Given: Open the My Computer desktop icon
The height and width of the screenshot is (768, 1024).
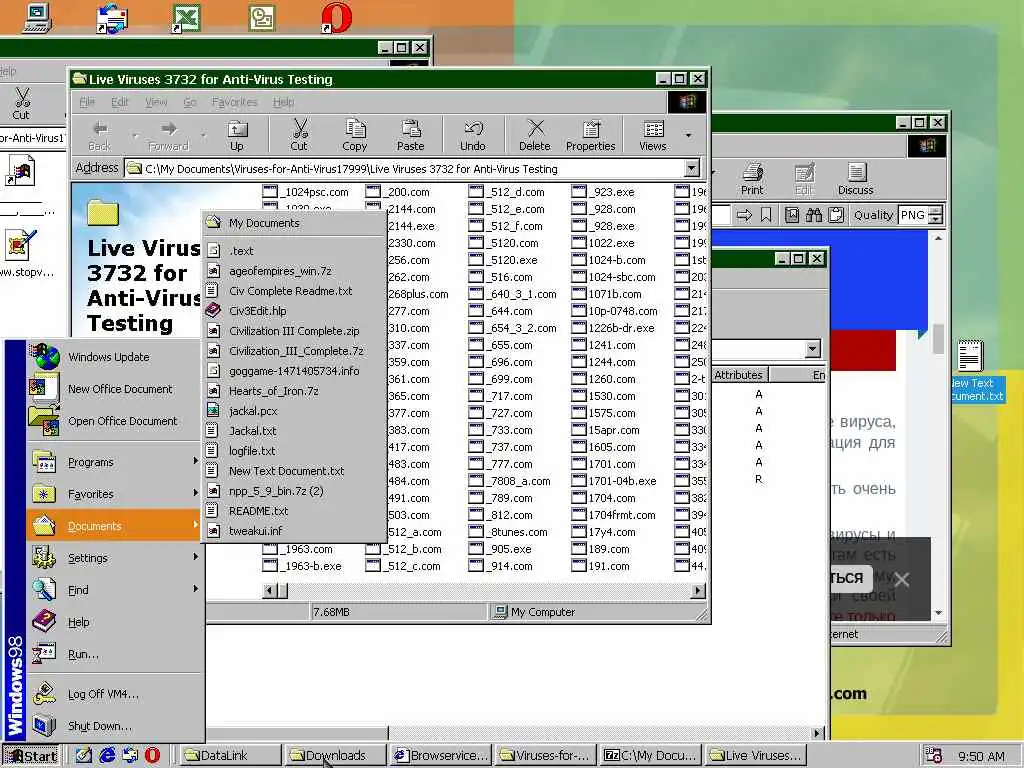Looking at the screenshot, I should pos(37,18).
